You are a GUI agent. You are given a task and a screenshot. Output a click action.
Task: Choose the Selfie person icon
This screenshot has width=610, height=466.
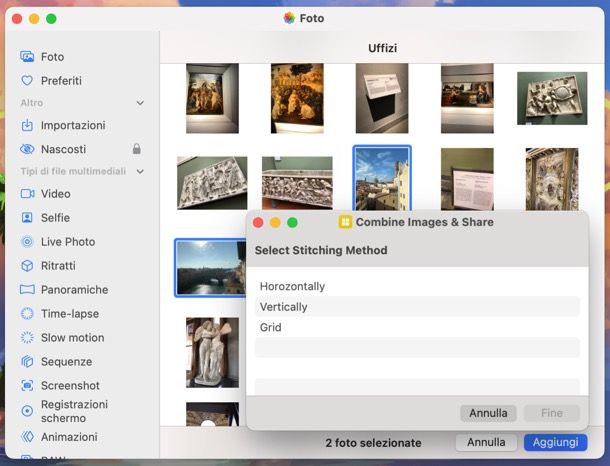27,217
